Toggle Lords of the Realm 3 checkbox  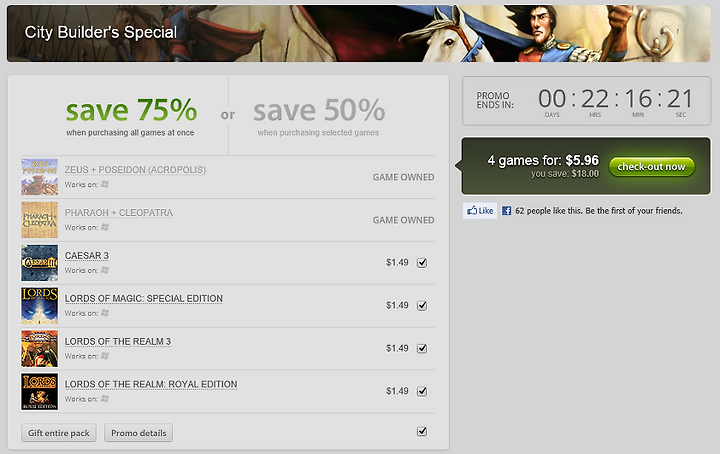(421, 348)
